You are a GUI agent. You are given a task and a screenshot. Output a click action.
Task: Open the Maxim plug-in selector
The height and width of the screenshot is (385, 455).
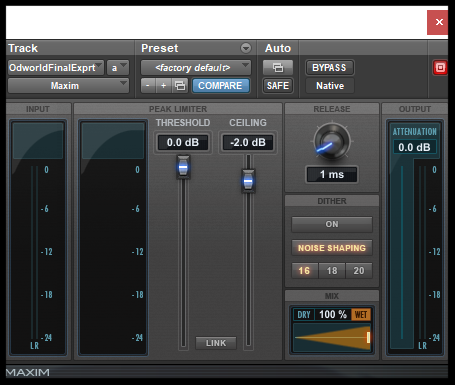[68, 86]
